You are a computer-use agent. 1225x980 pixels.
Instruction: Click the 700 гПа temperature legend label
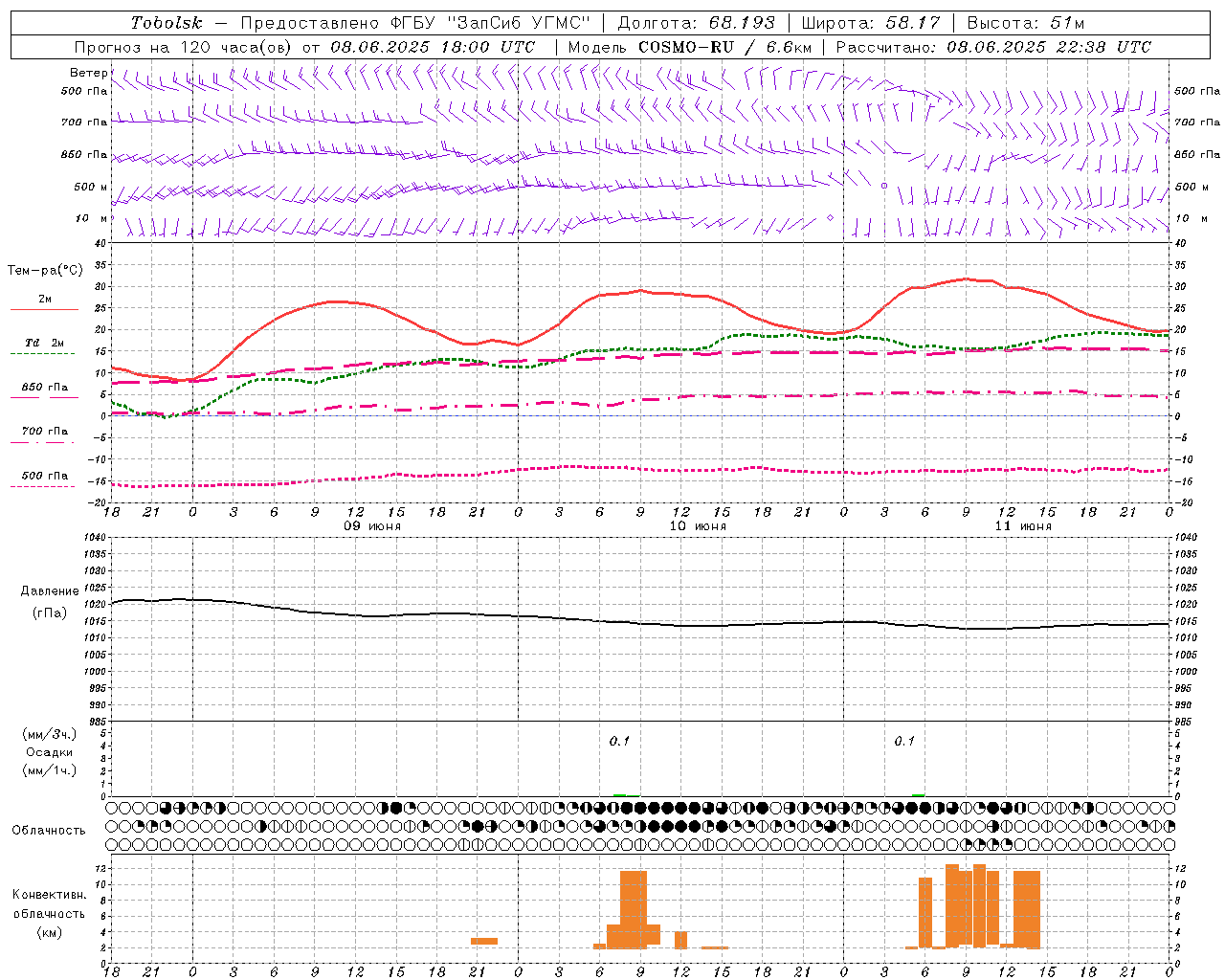[x=45, y=432]
